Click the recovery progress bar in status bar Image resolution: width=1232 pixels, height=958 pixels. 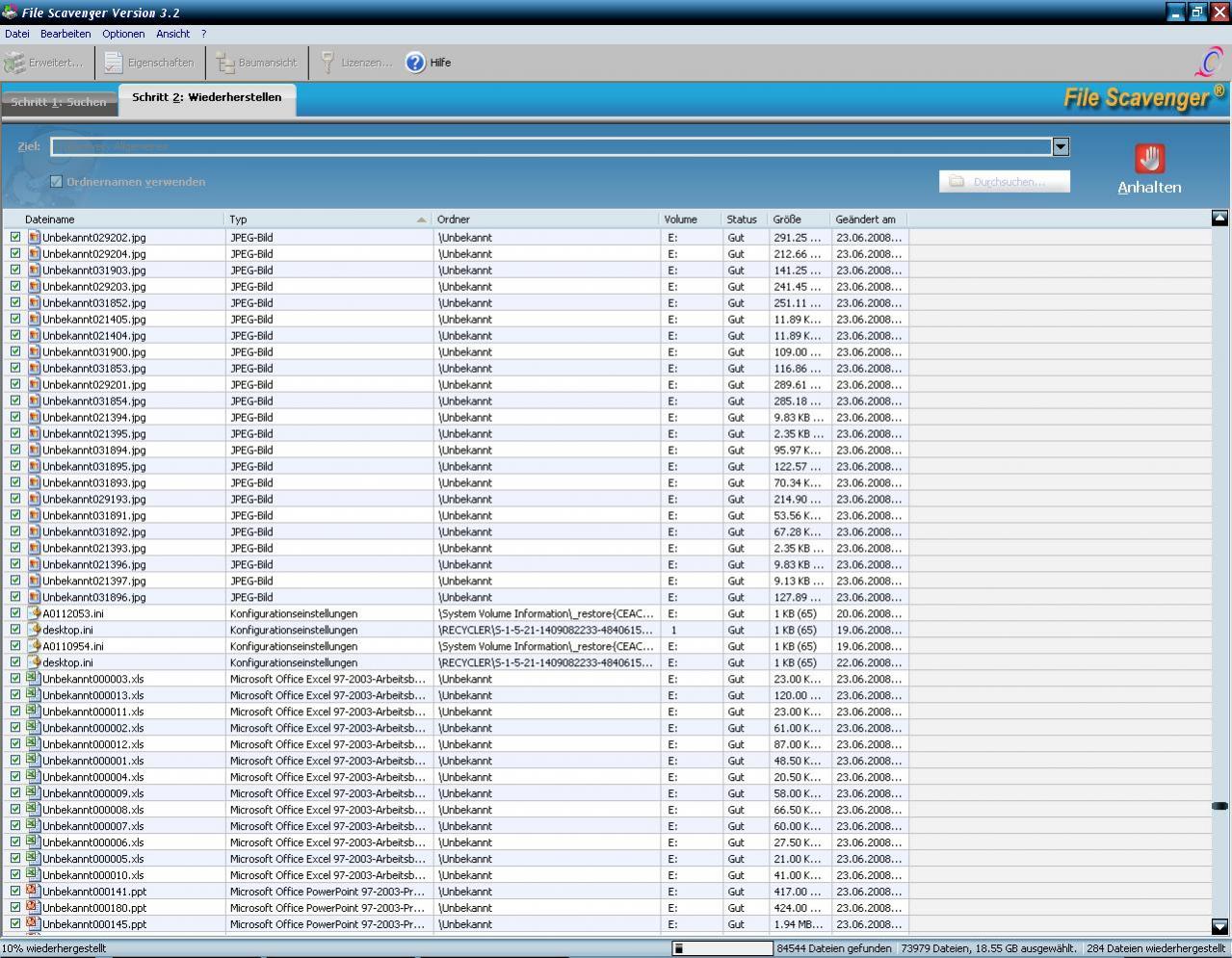tap(722, 948)
